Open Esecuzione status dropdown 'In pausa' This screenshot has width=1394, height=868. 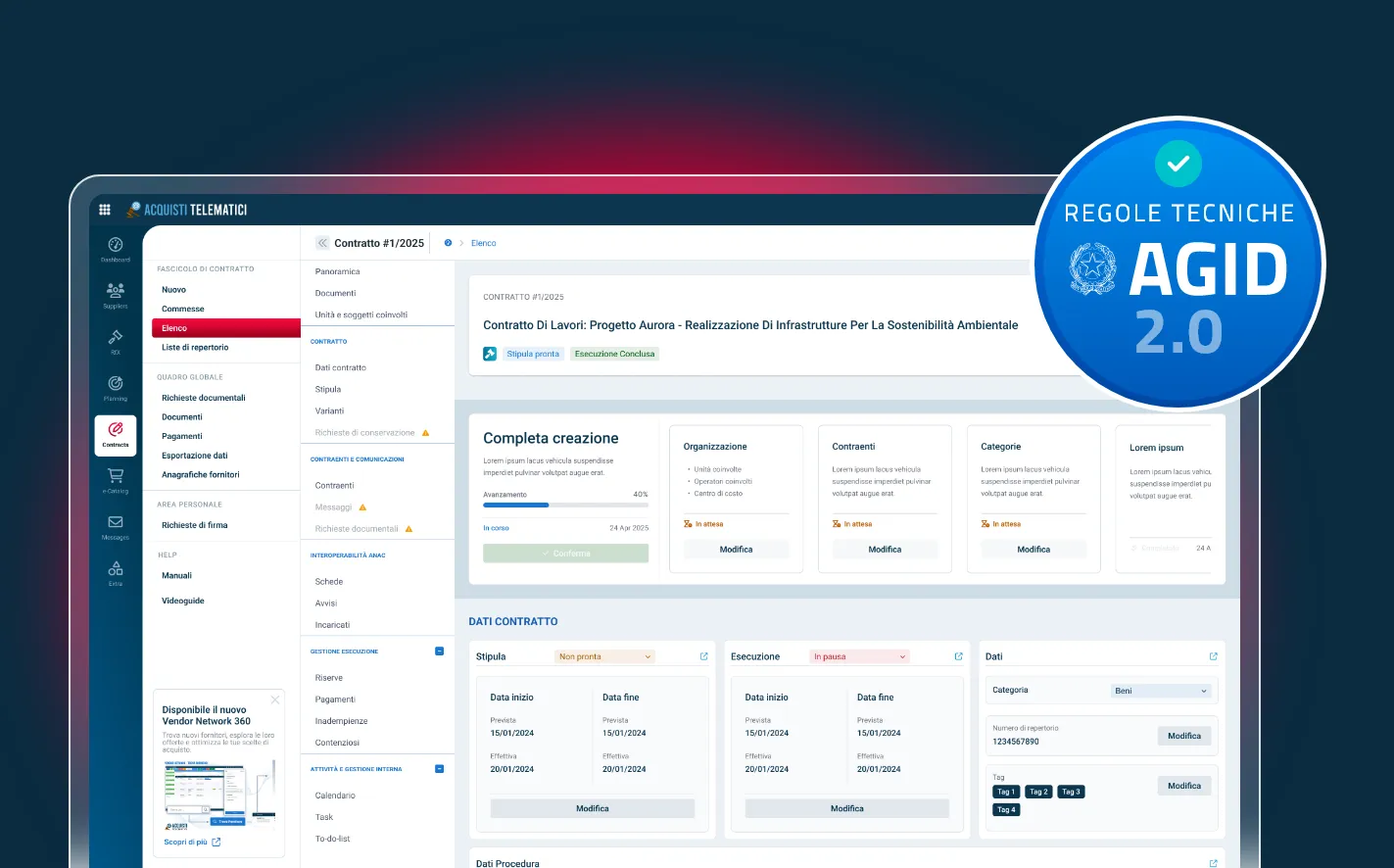click(x=859, y=656)
